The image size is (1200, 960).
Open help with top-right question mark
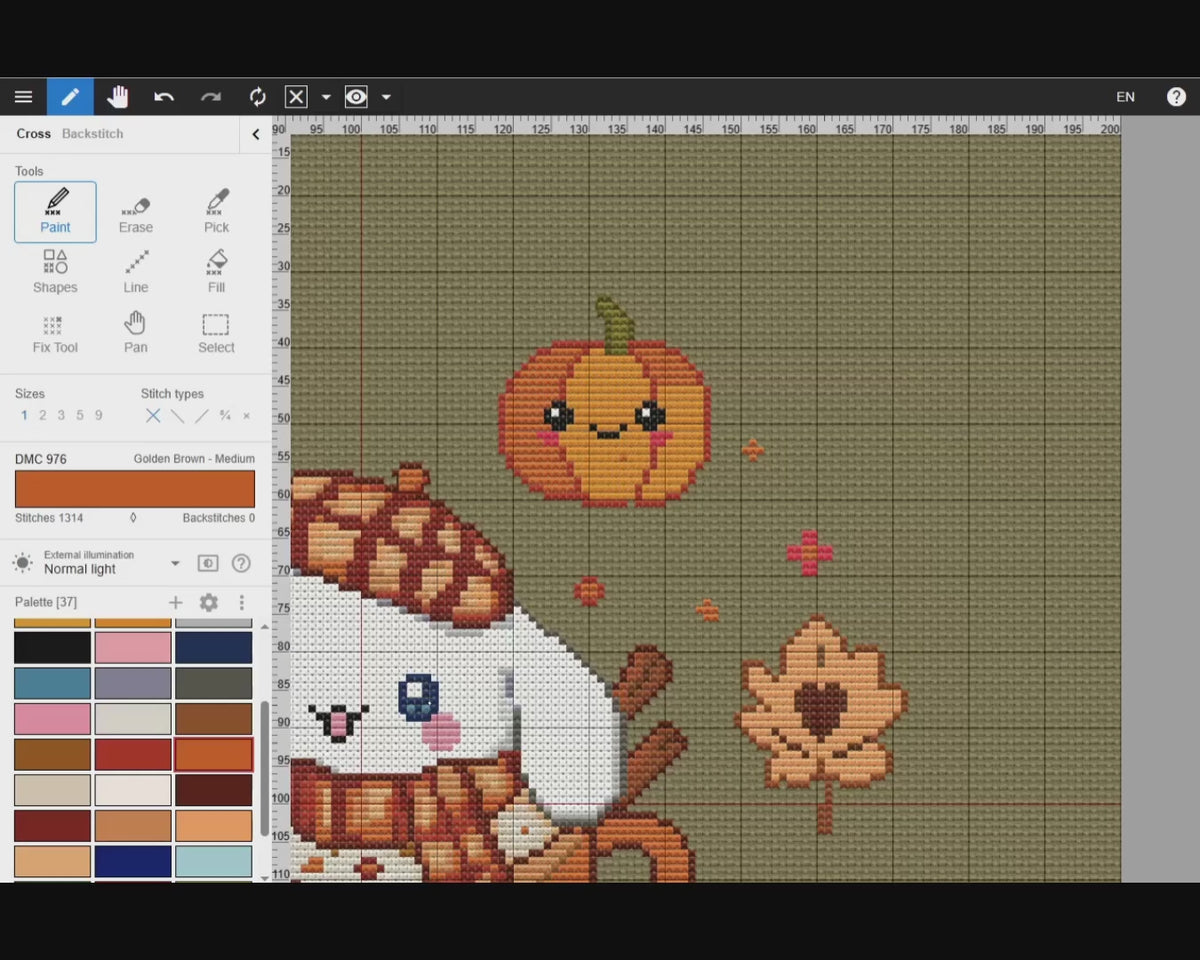click(1176, 97)
